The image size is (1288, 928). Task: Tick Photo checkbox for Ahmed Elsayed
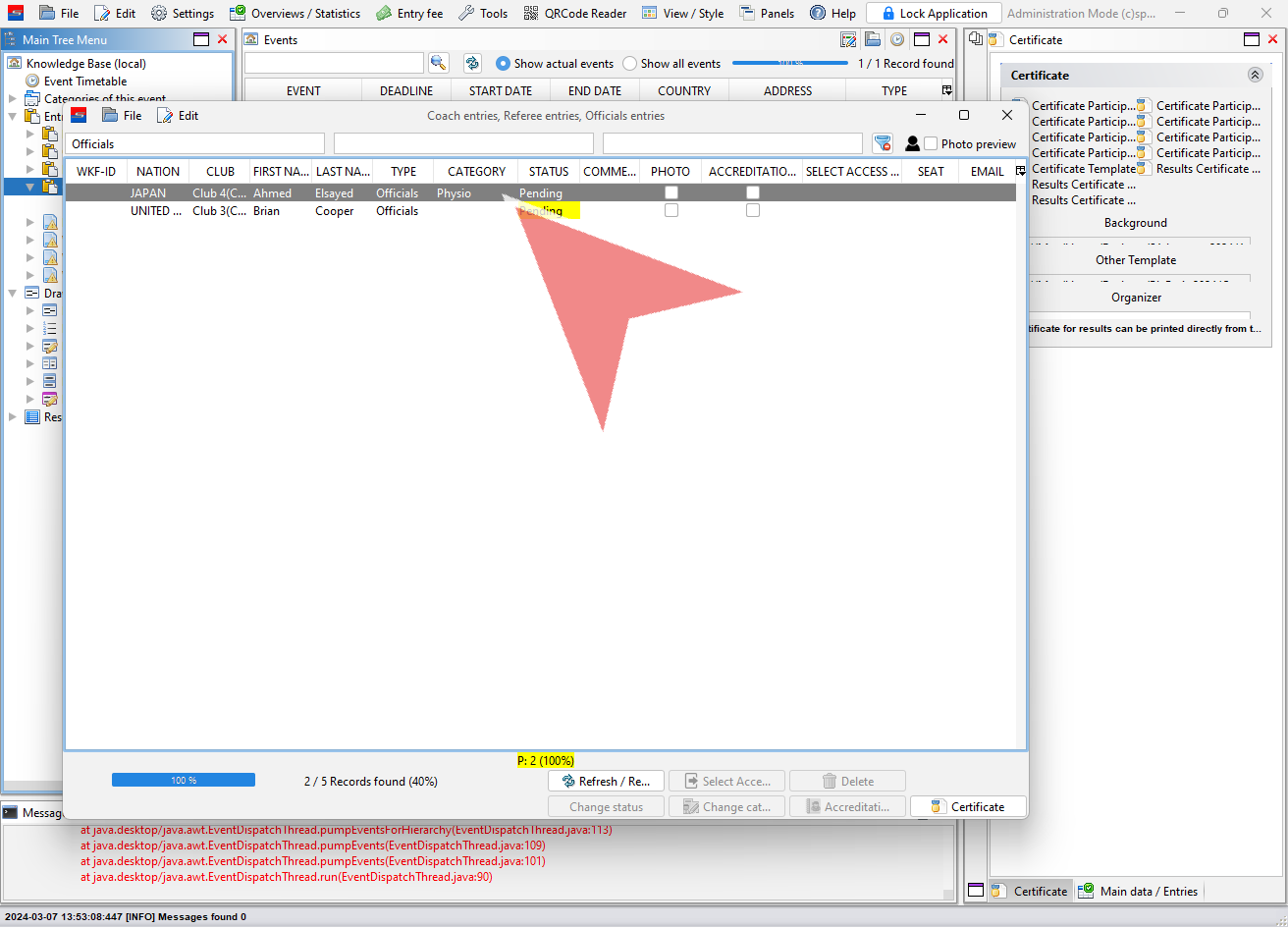pyautogui.click(x=671, y=192)
